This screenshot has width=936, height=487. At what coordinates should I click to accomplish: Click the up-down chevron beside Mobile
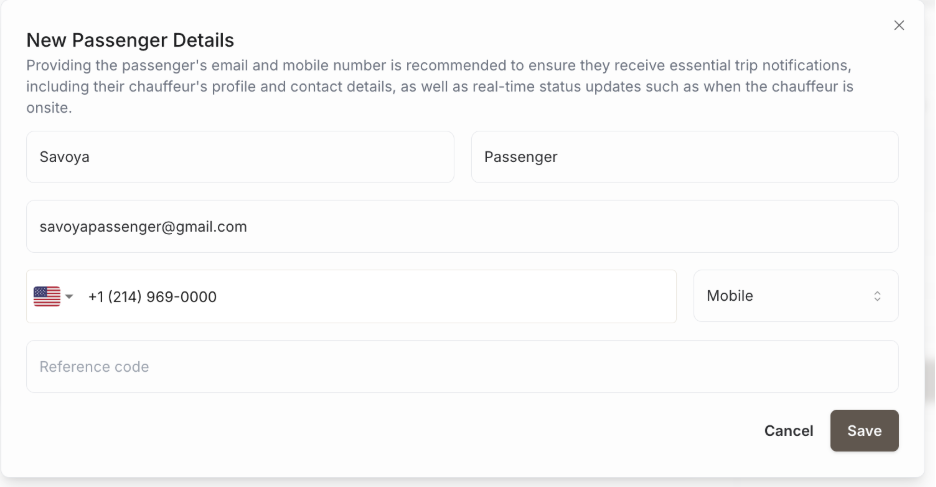pos(877,296)
